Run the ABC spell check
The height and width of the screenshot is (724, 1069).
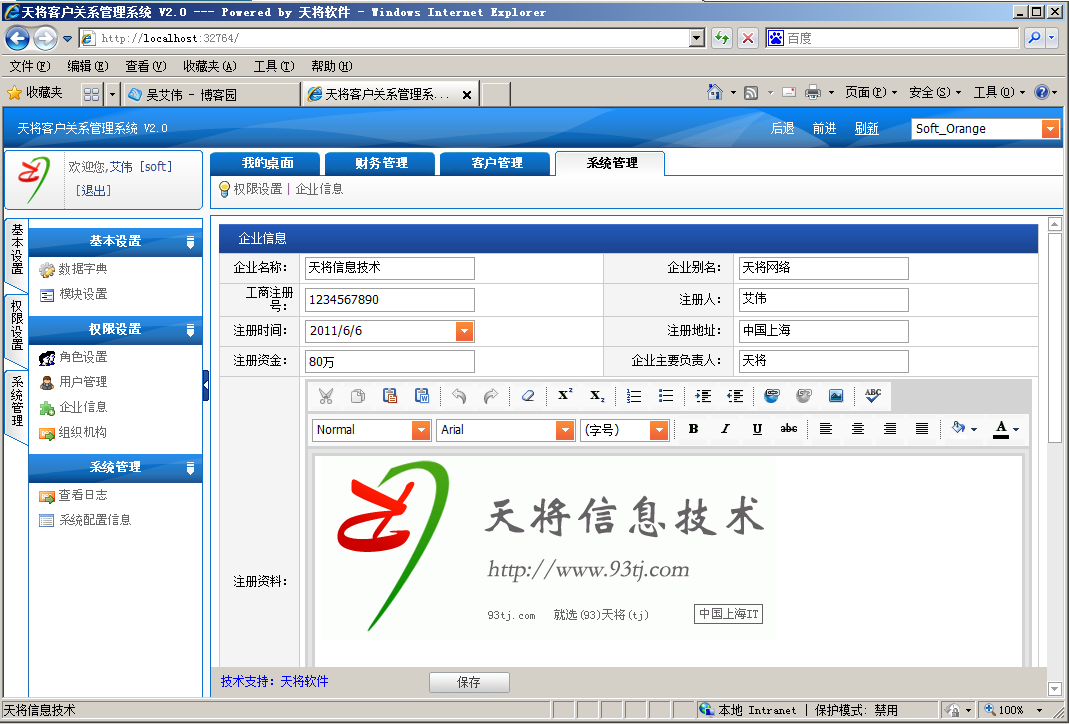pos(873,396)
